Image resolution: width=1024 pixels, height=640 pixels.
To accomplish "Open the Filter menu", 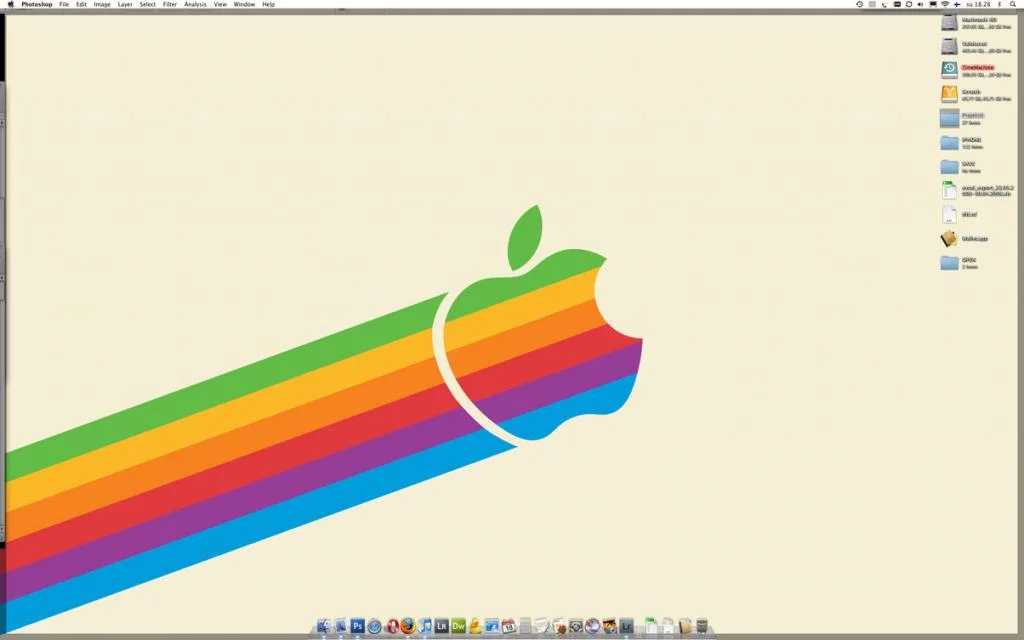I will (x=170, y=5).
